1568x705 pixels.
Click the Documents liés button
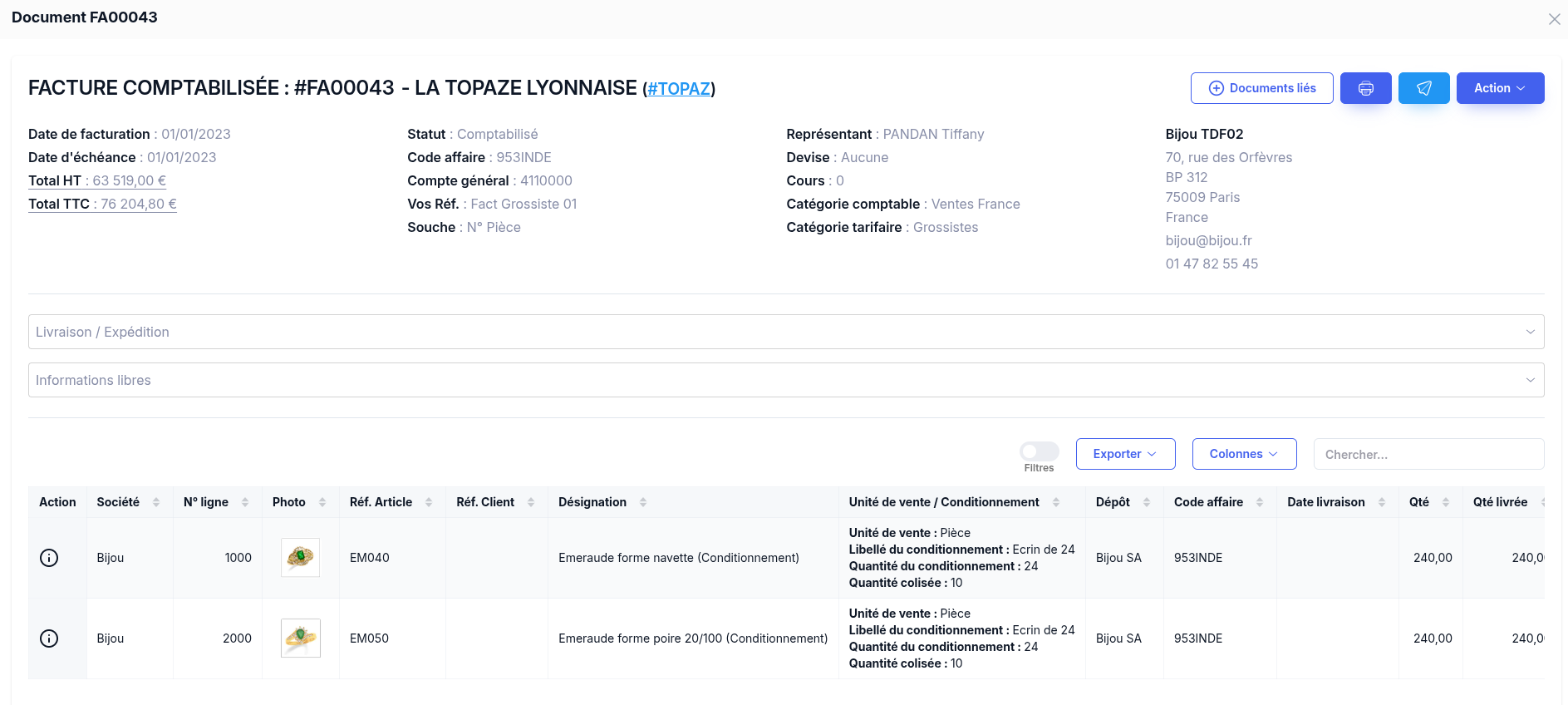click(1261, 88)
